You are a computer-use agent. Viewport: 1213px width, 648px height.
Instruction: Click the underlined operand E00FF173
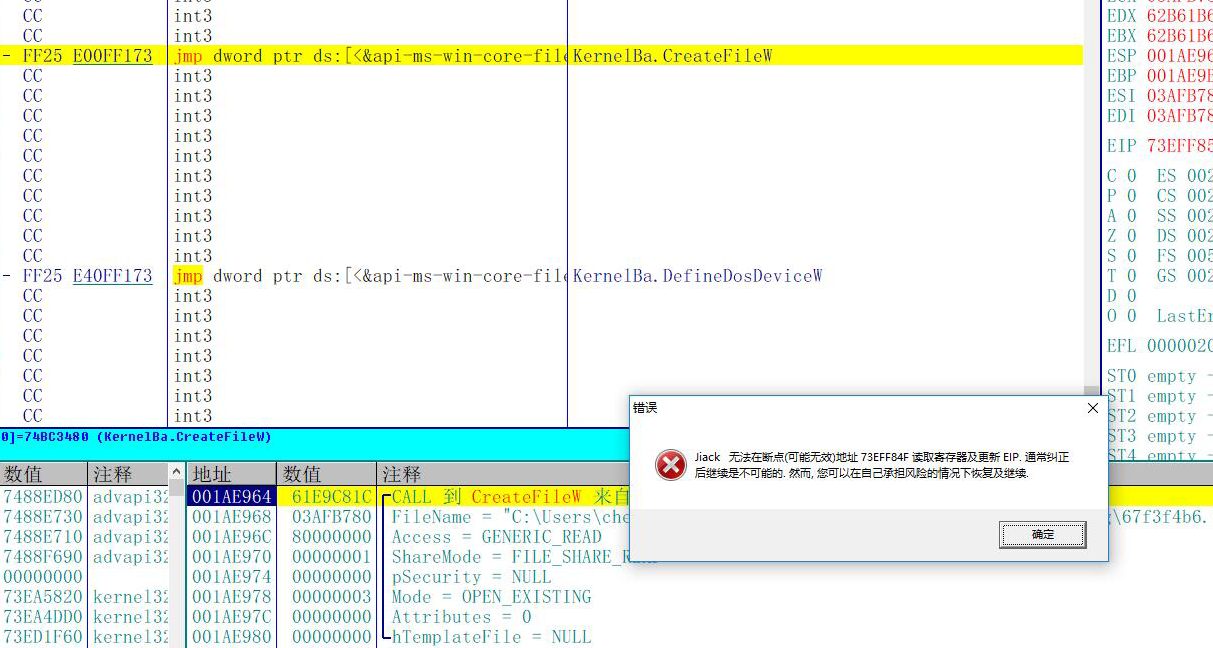112,56
